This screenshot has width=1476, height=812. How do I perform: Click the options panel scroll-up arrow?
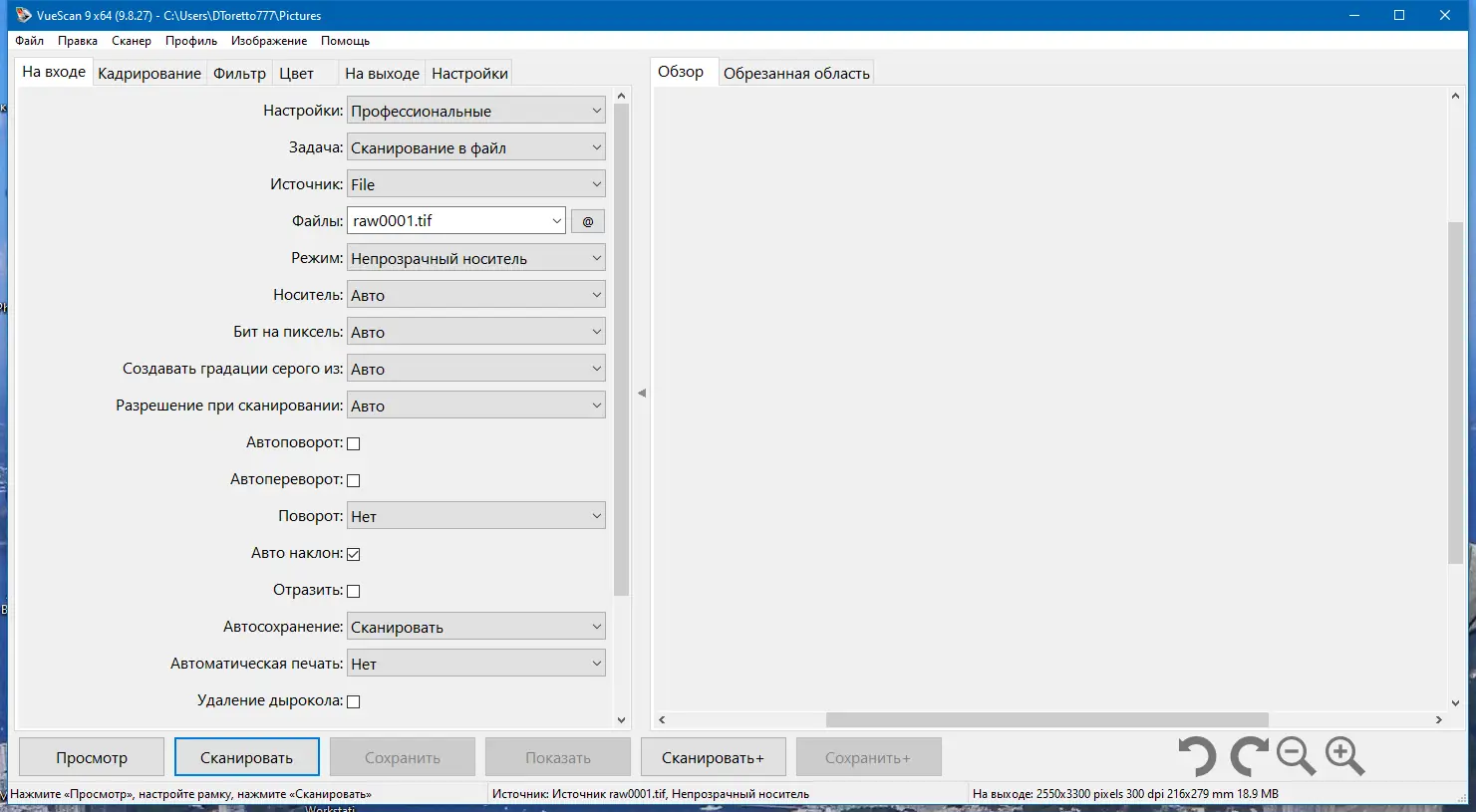[622, 96]
